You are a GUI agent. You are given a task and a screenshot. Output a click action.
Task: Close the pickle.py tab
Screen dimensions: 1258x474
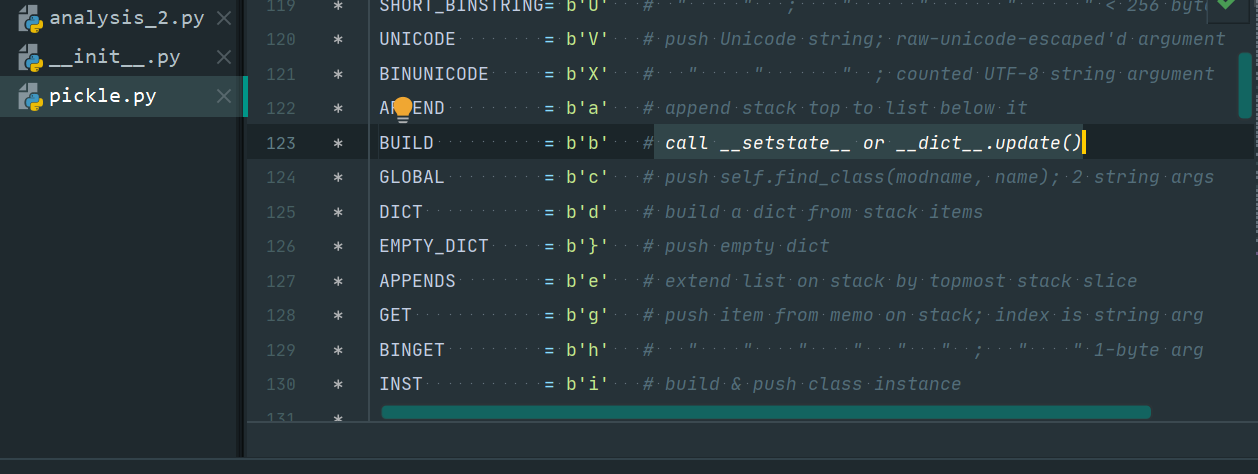[x=224, y=97]
